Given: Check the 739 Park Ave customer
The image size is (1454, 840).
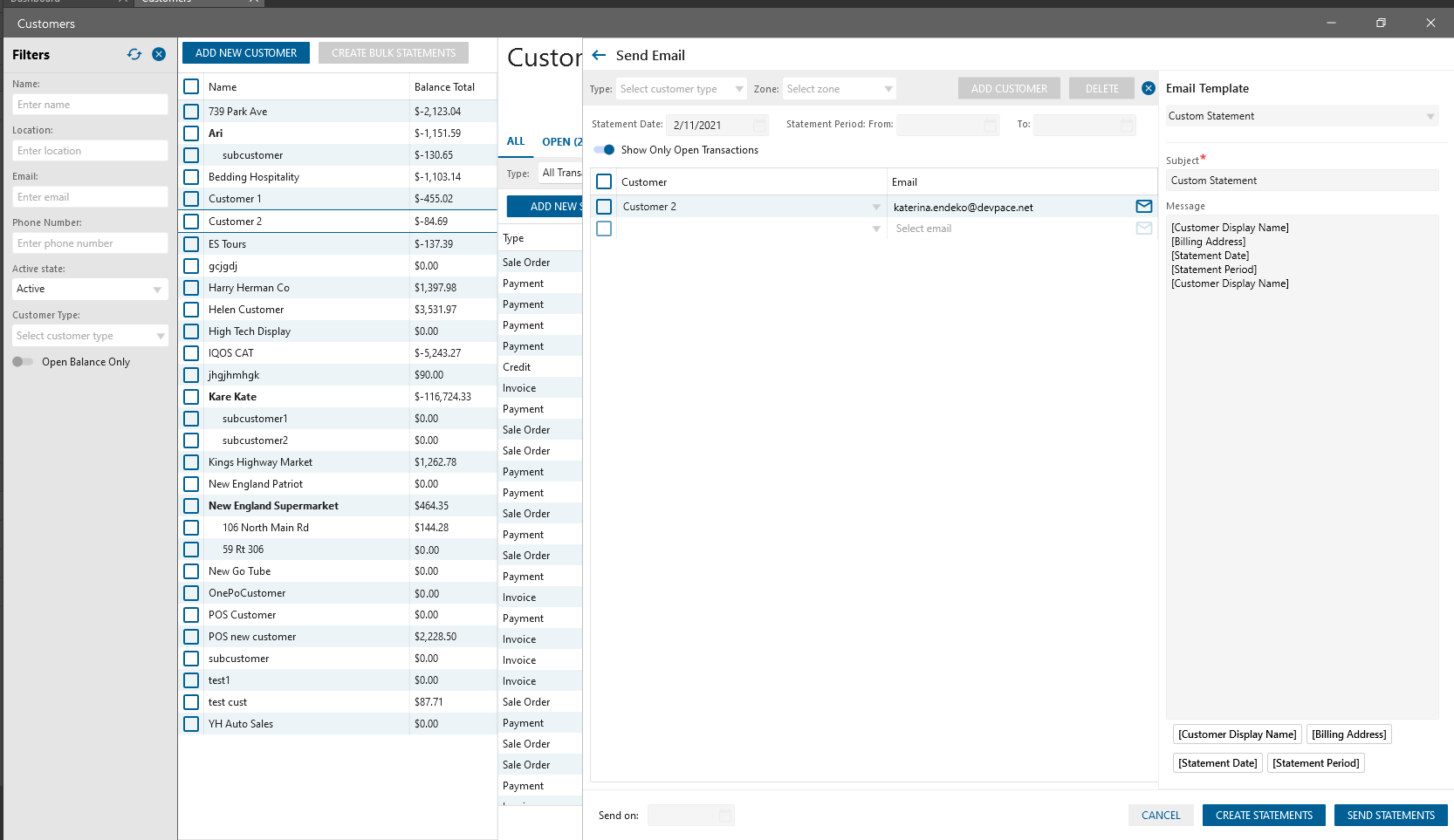Looking at the screenshot, I should coord(191,112).
